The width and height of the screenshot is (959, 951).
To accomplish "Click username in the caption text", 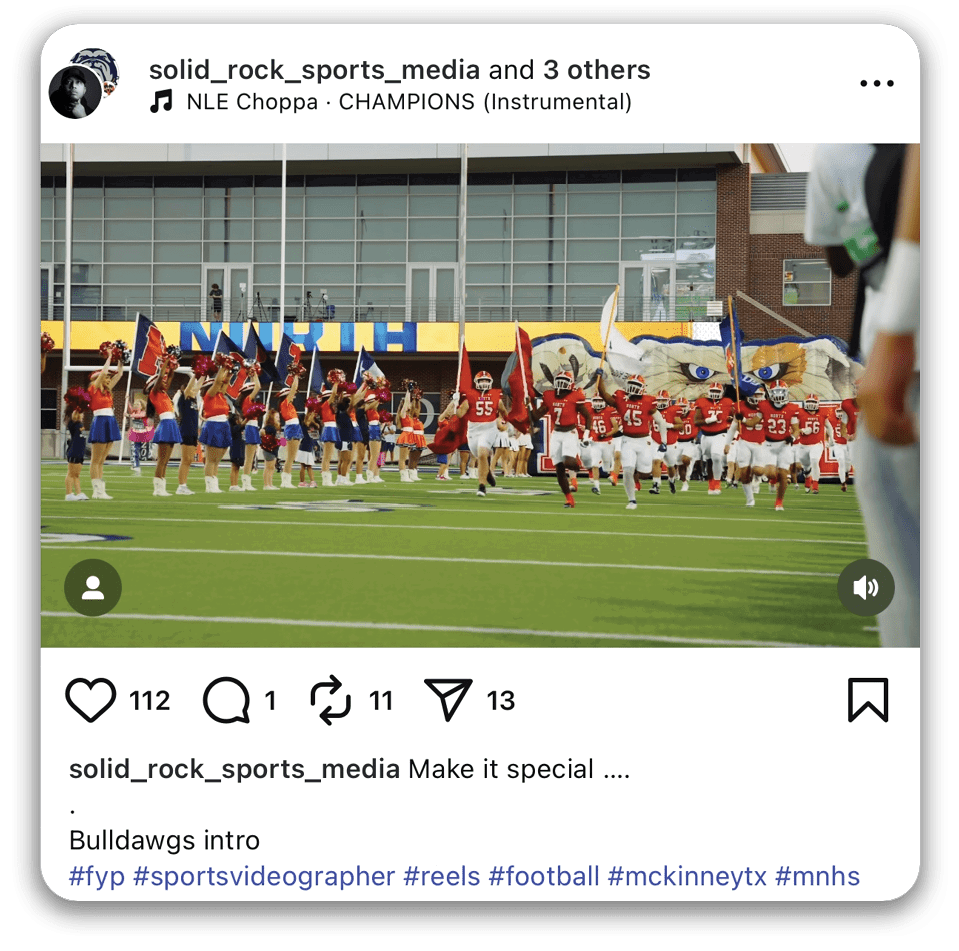I will (x=234, y=769).
